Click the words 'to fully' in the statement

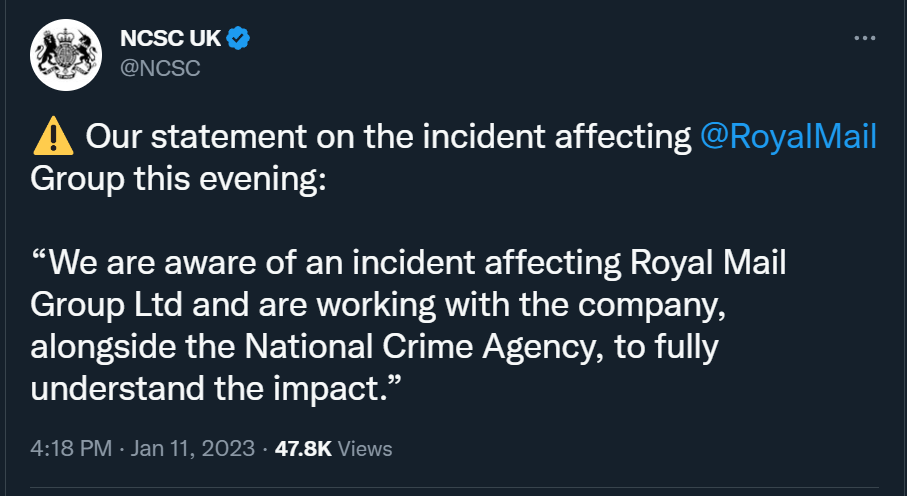[666, 347]
